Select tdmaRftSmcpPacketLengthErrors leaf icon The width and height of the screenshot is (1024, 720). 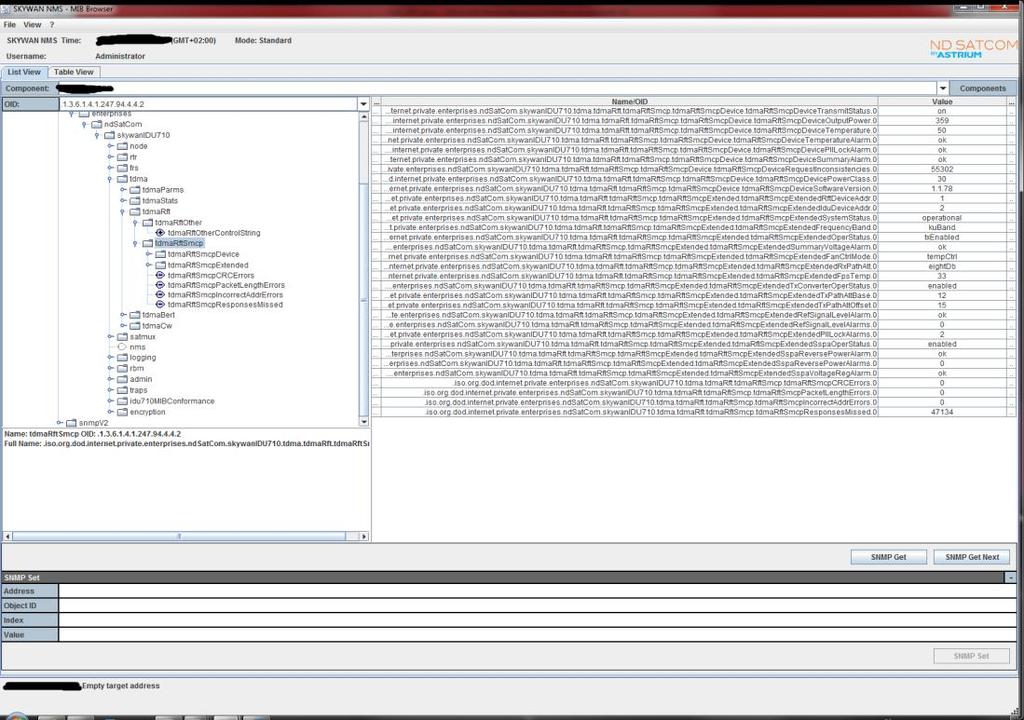tap(160, 285)
